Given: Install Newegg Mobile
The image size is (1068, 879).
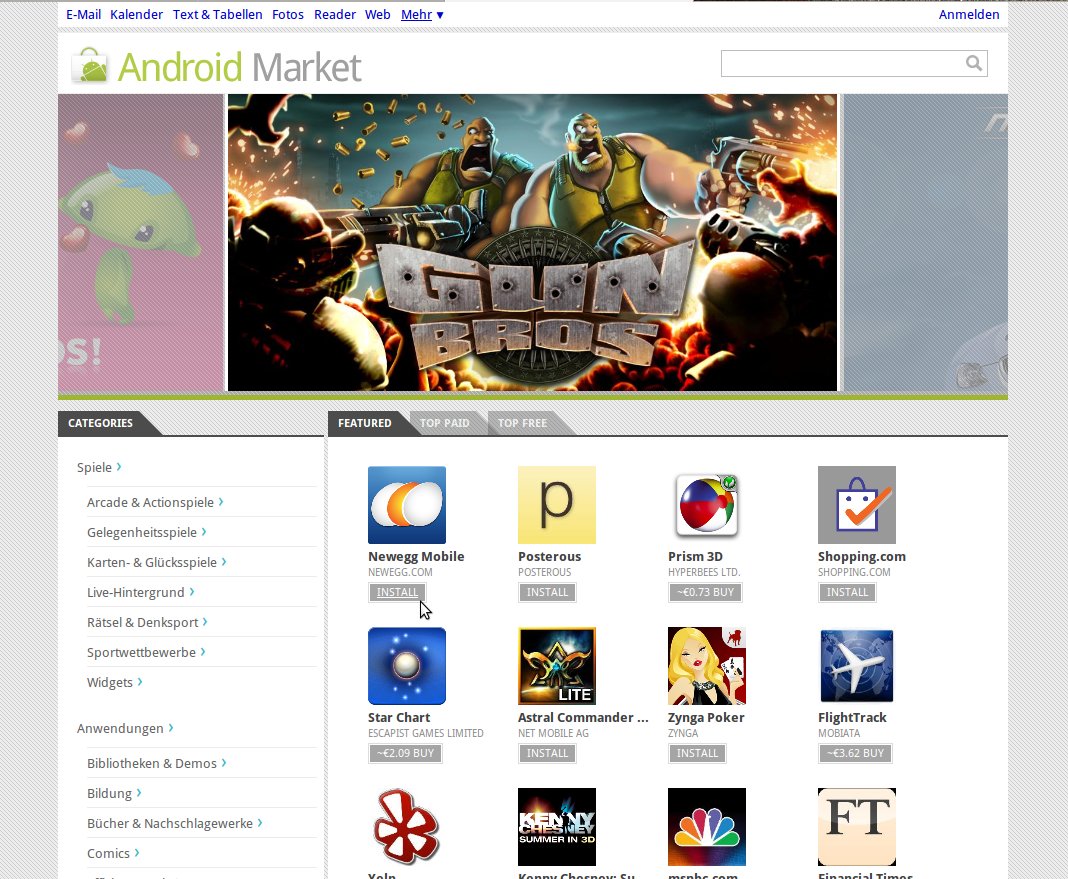Looking at the screenshot, I should [398, 592].
